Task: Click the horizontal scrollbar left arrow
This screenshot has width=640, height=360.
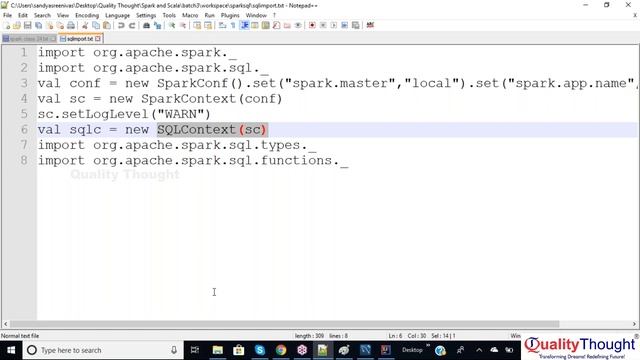Action: [x=5, y=324]
